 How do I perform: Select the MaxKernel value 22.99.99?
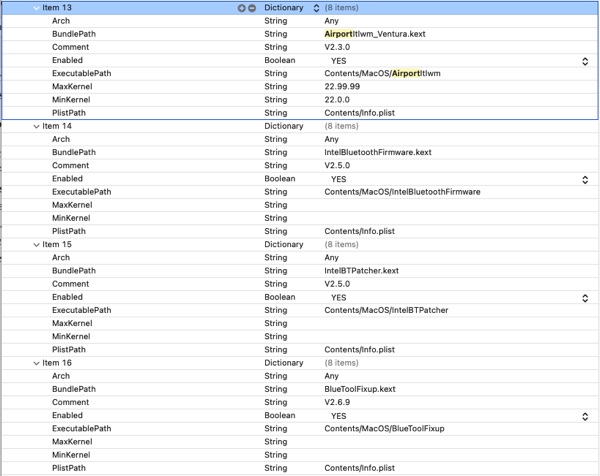pyautogui.click(x=342, y=87)
